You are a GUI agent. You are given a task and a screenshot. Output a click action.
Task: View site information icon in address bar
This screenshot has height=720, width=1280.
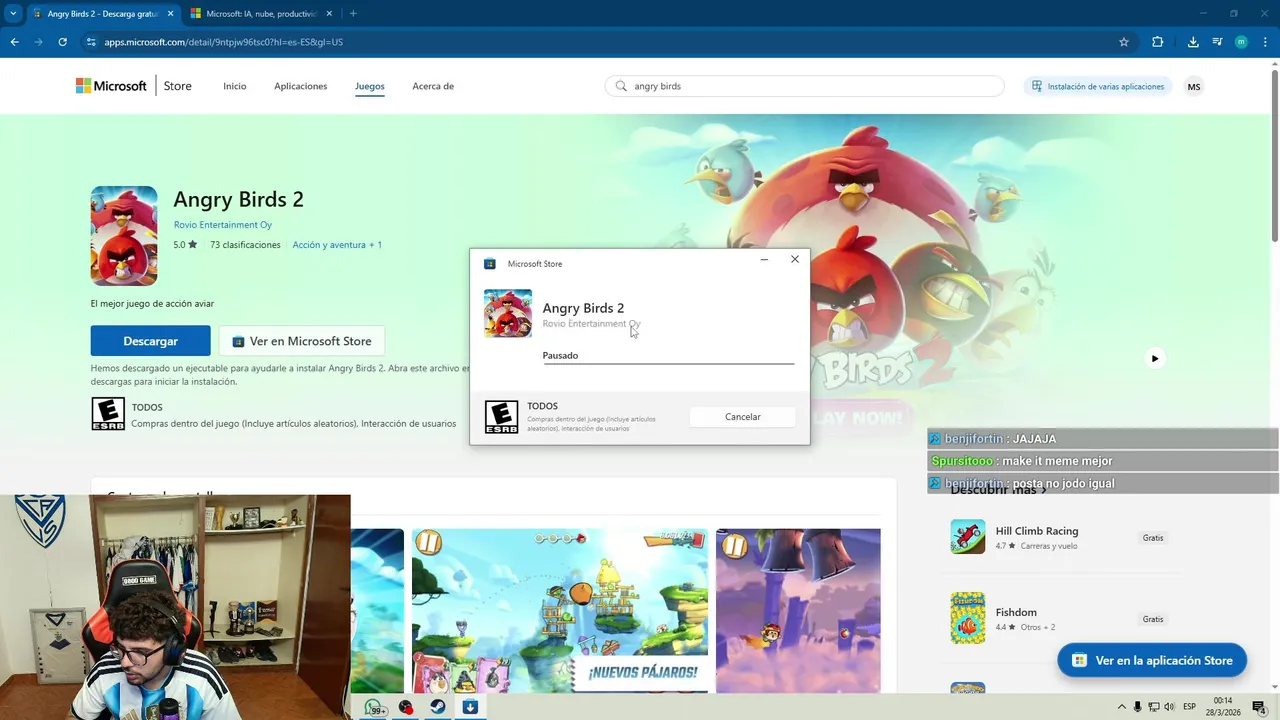tap(91, 42)
